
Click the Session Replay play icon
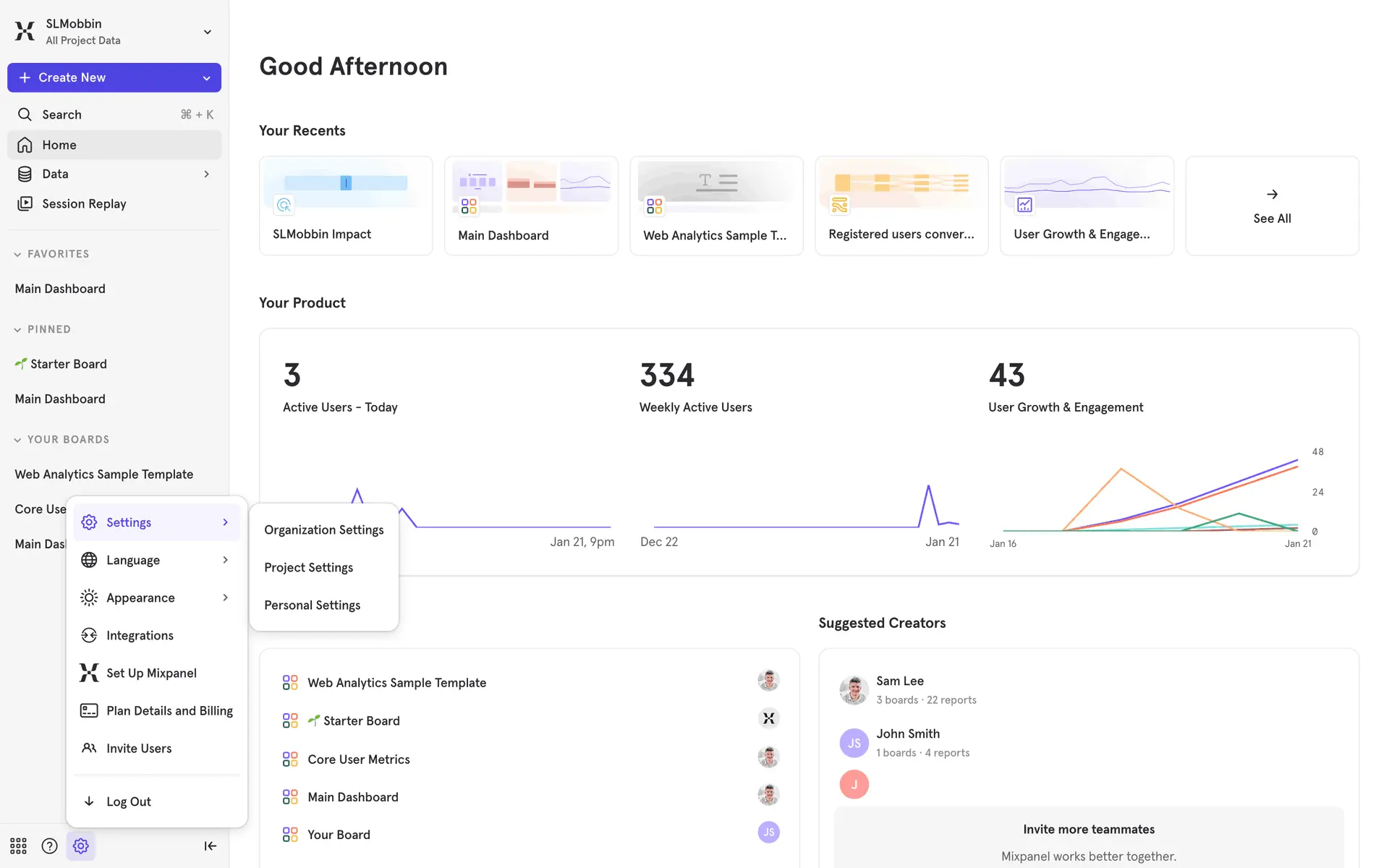[x=25, y=204]
